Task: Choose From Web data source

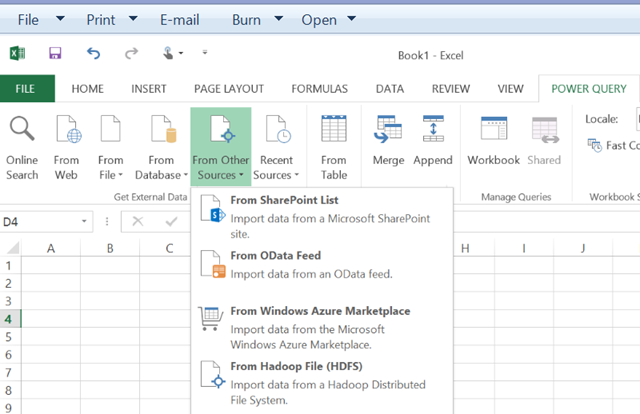Action: click(x=67, y=148)
